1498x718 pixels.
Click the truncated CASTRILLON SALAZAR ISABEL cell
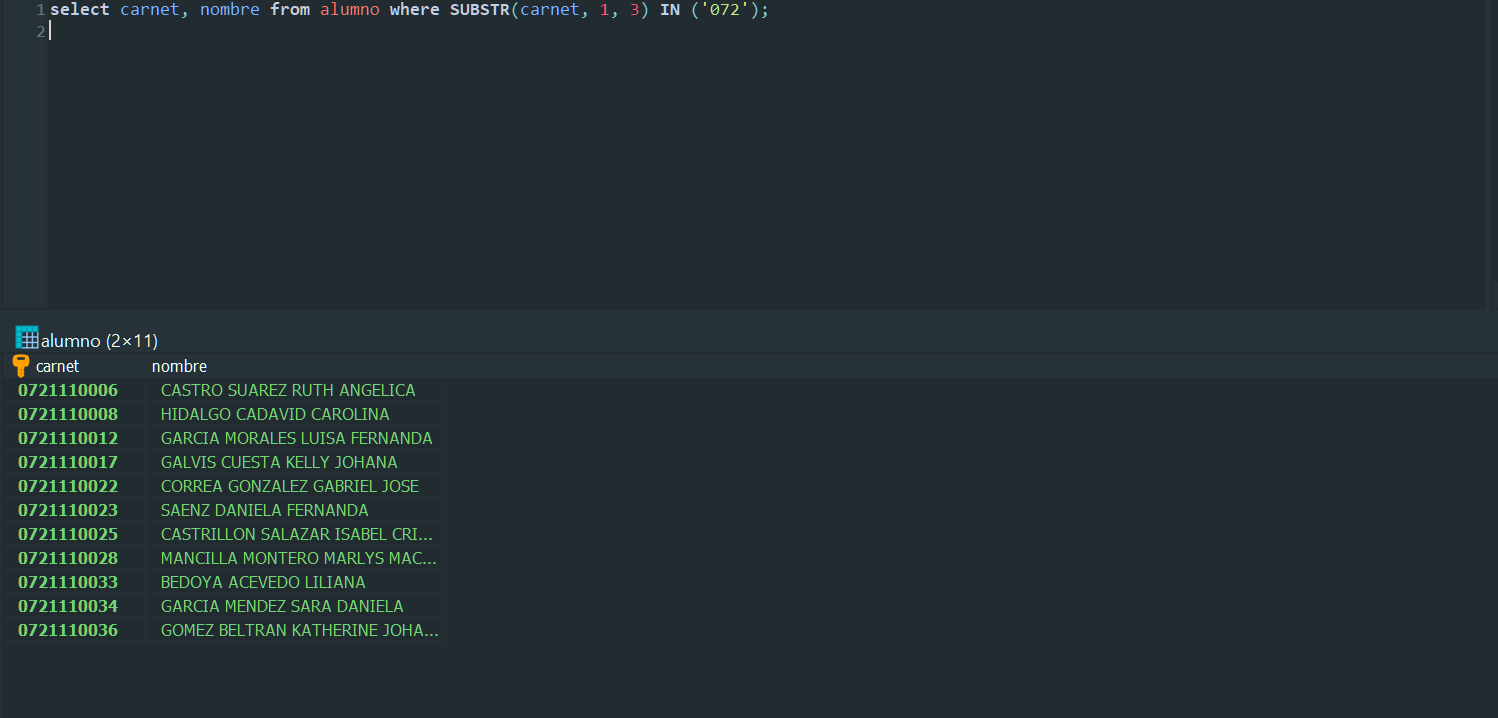[296, 534]
